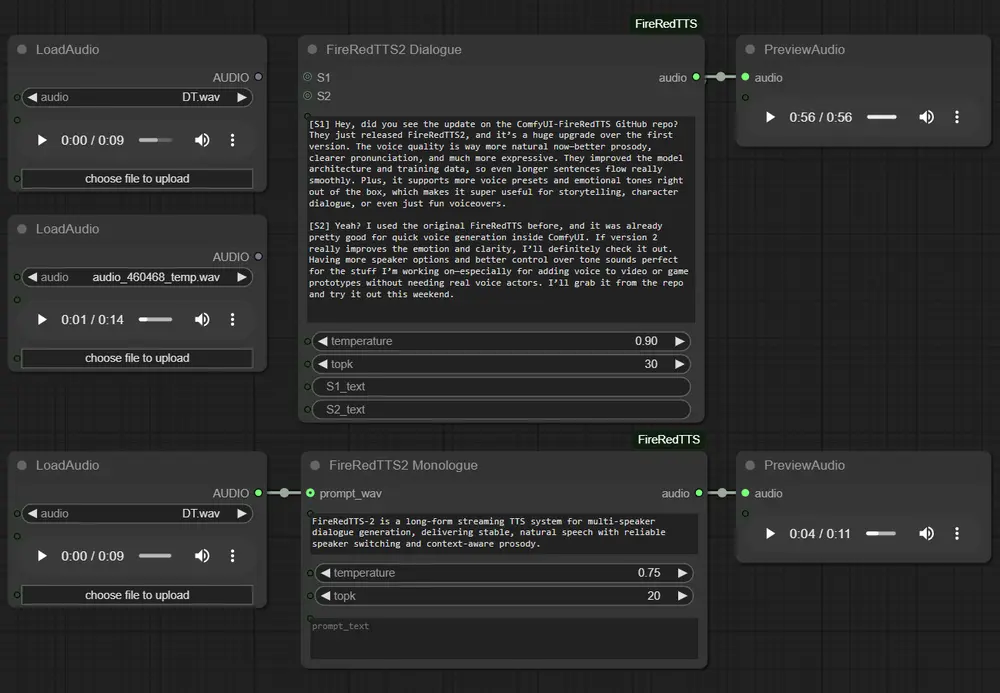The image size is (1000, 693).
Task: Play audio_460468_temp.wav in second LoadAudio
Action: tap(41, 321)
